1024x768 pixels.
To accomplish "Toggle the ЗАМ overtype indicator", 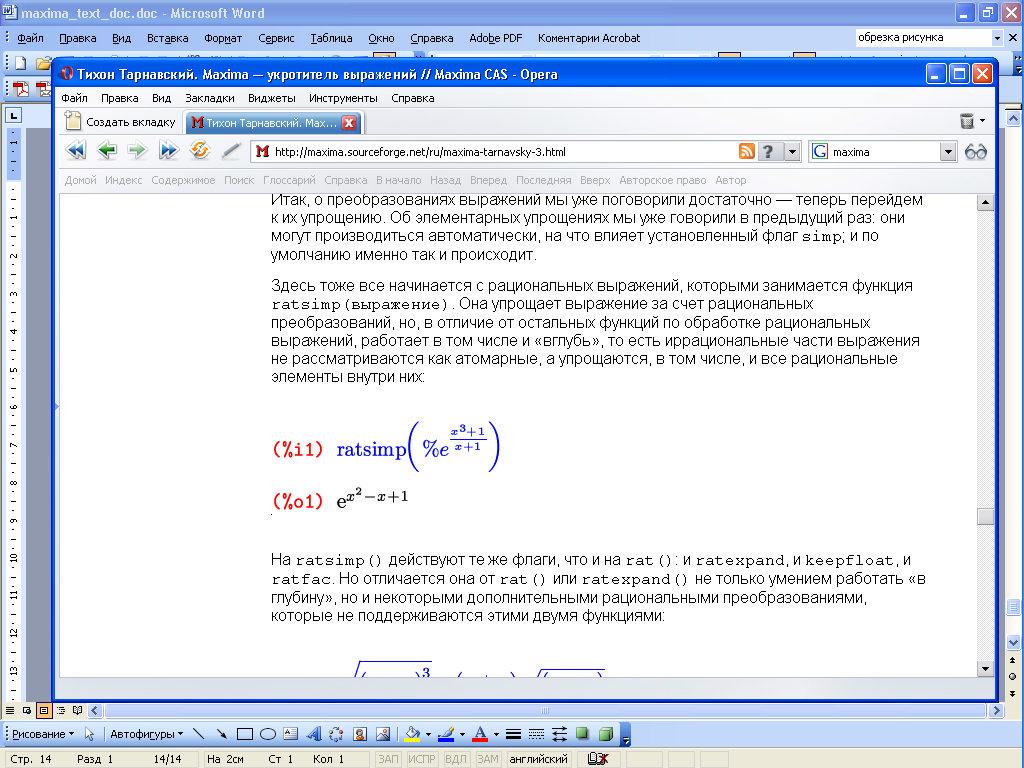I will (488, 759).
